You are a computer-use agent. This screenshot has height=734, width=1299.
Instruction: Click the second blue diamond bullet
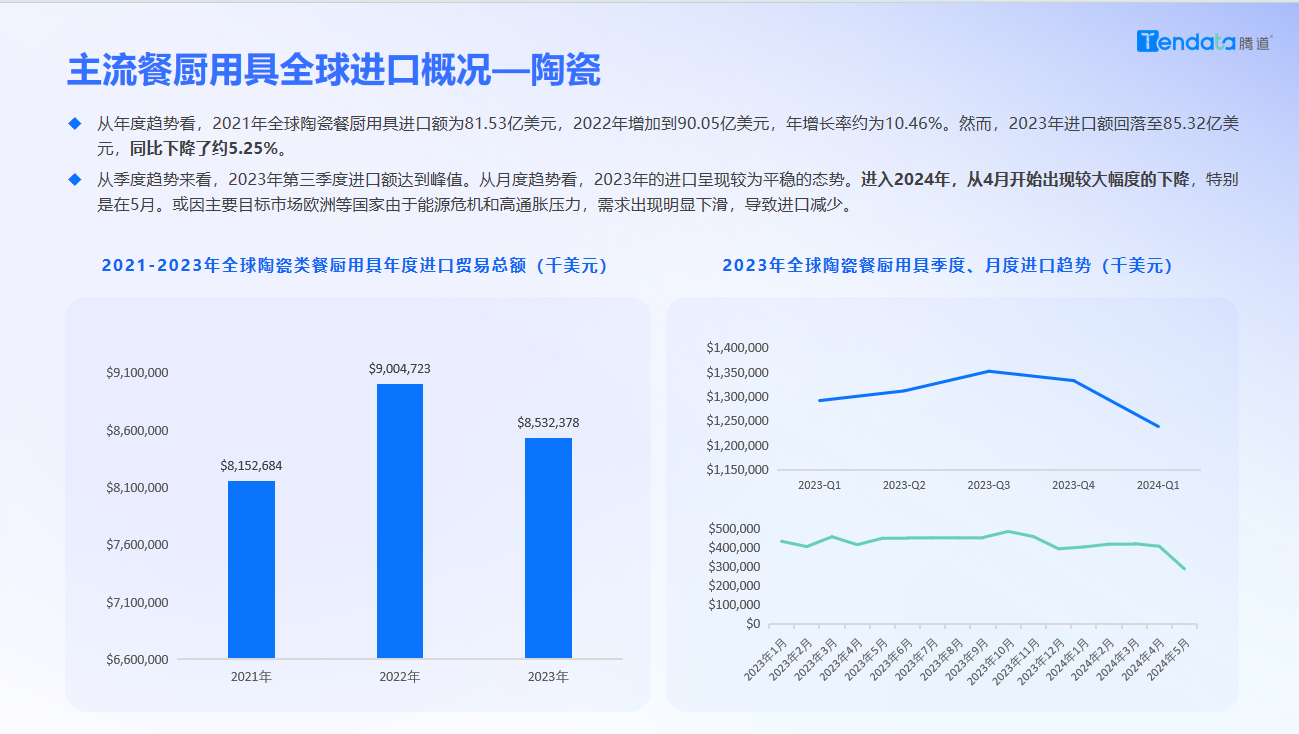(x=74, y=180)
